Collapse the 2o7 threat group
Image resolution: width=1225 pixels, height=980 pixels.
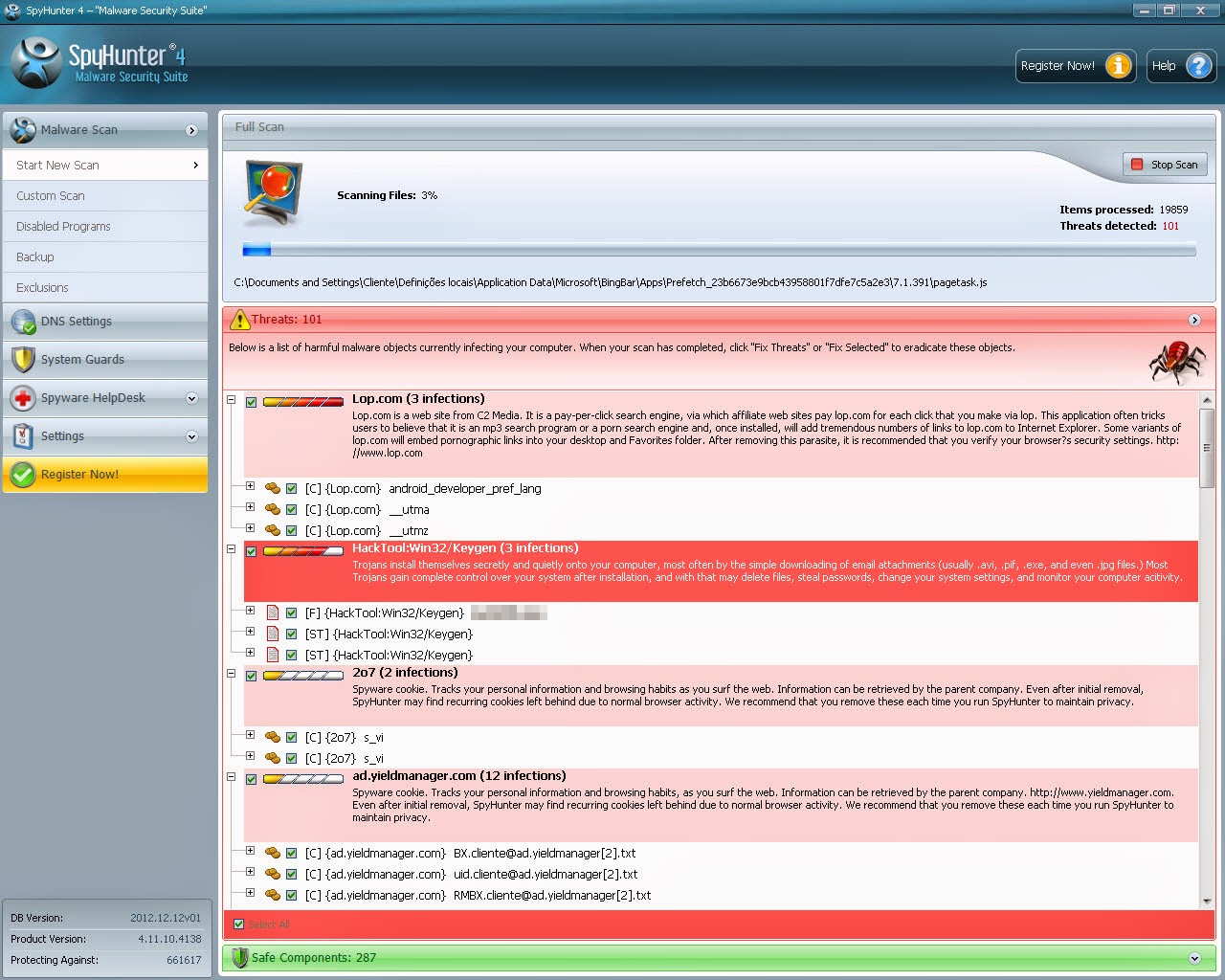click(231, 673)
